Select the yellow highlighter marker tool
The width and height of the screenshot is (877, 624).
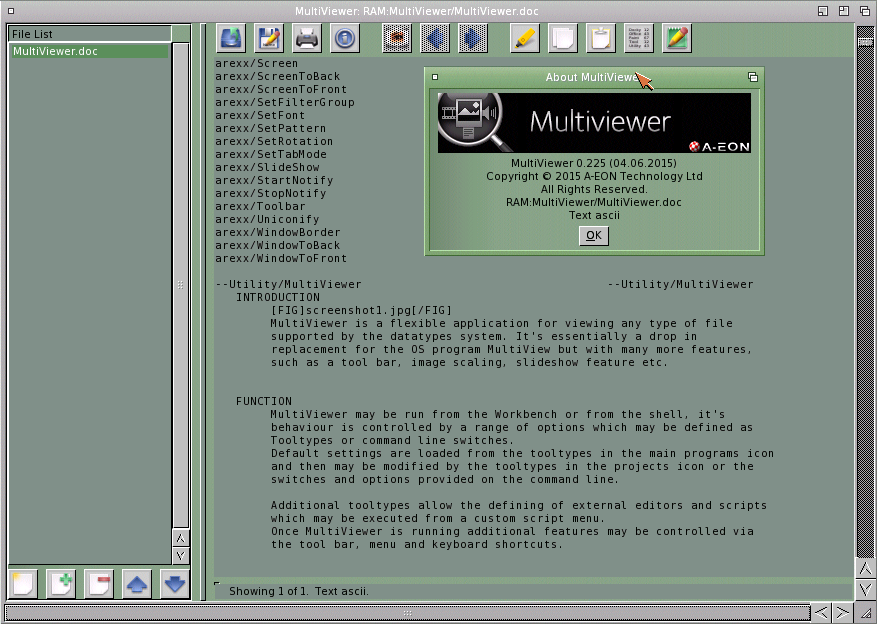point(525,38)
